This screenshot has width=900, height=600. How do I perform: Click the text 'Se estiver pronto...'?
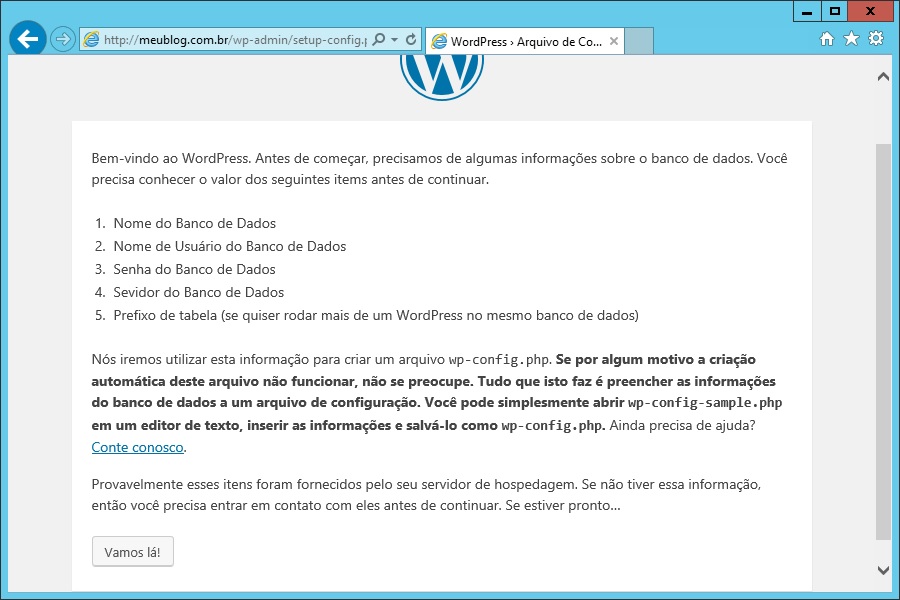(x=562, y=506)
